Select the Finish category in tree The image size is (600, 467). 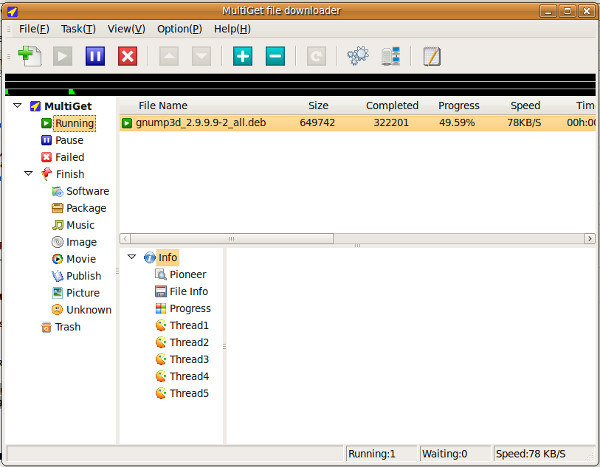click(x=70, y=174)
